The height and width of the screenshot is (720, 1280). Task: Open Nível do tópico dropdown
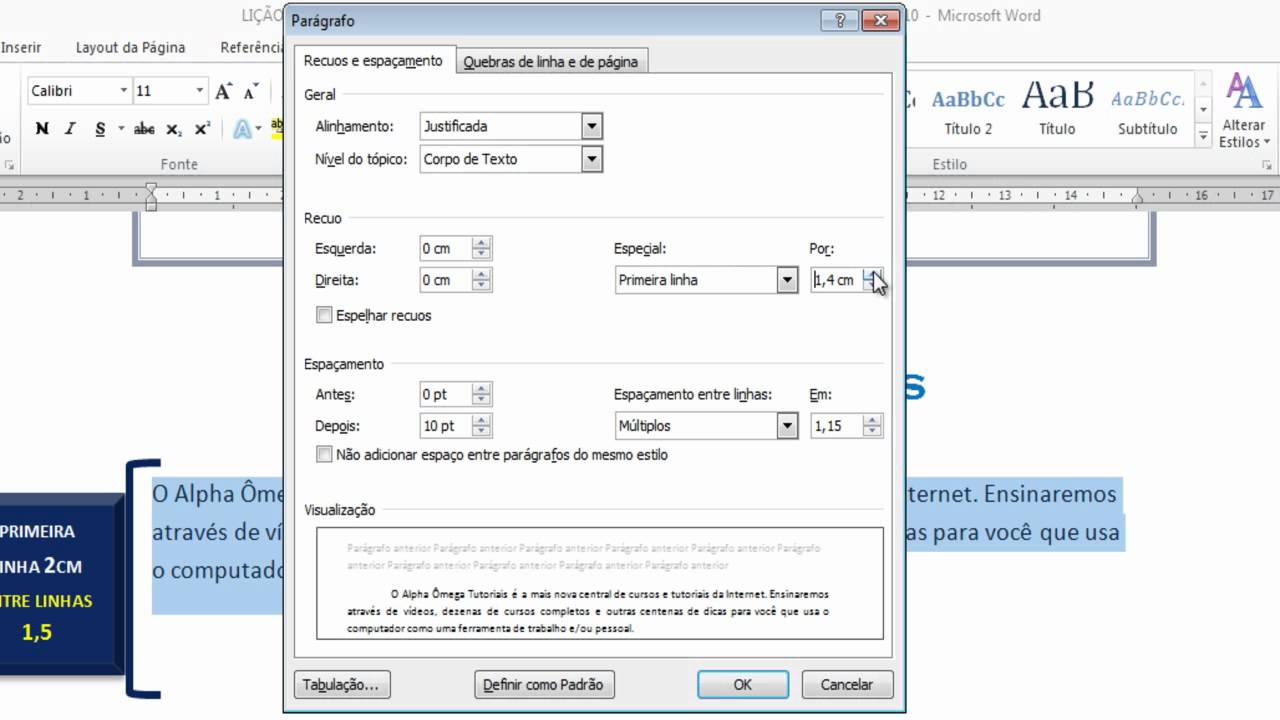(592, 159)
